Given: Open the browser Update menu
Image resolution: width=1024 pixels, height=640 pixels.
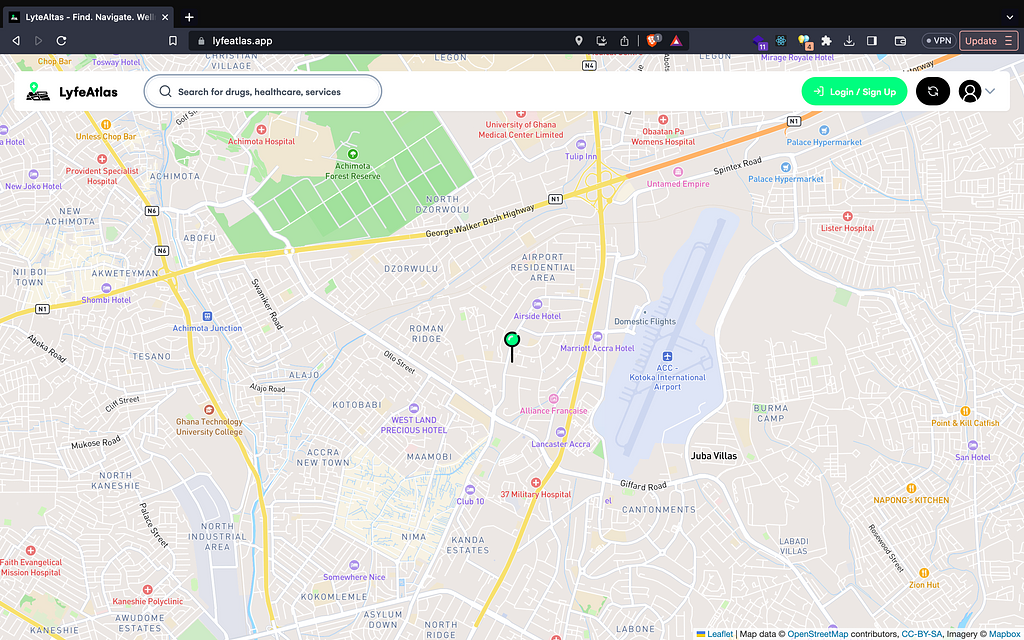Looking at the screenshot, I should [988, 41].
